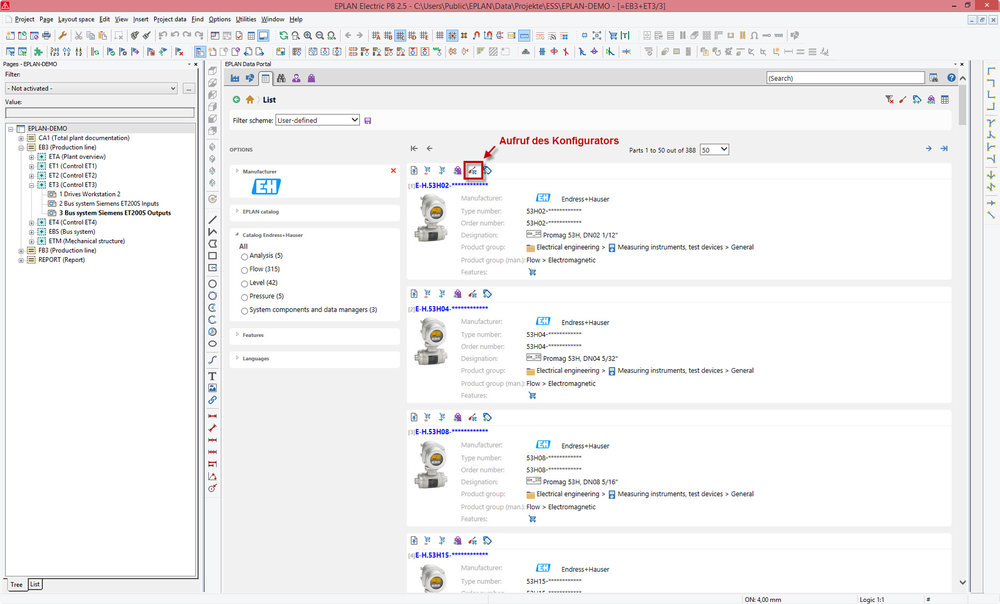This screenshot has width=1000, height=604.
Task: Click the green refresh icon in toolbar
Action: (x=284, y=36)
